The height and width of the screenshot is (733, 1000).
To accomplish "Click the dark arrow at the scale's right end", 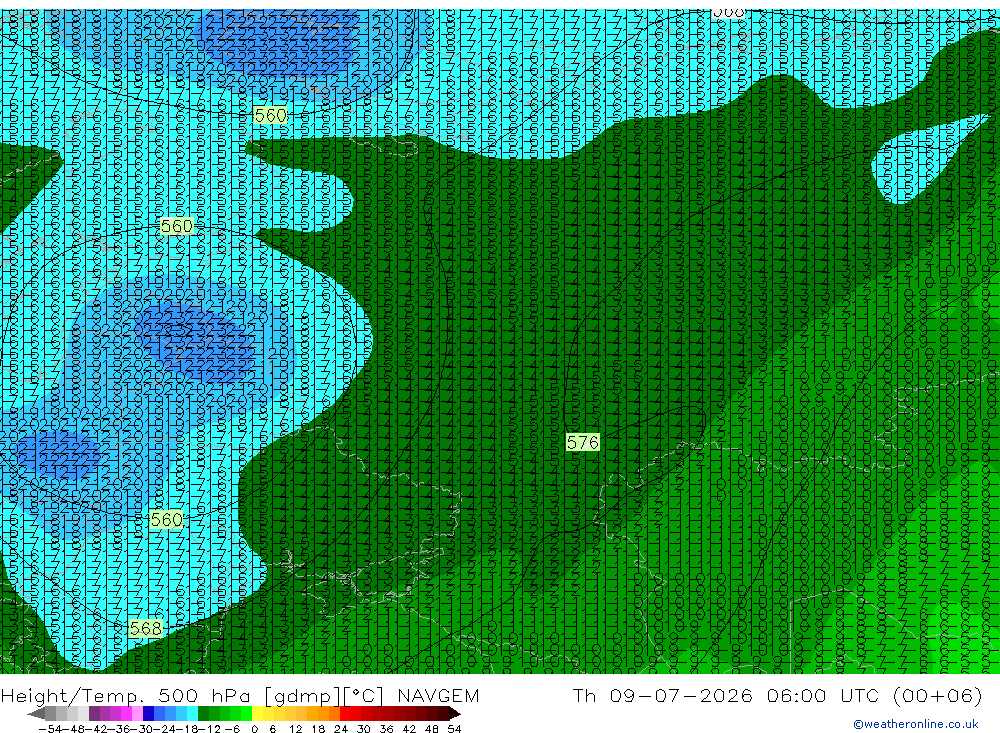I will pos(454,713).
